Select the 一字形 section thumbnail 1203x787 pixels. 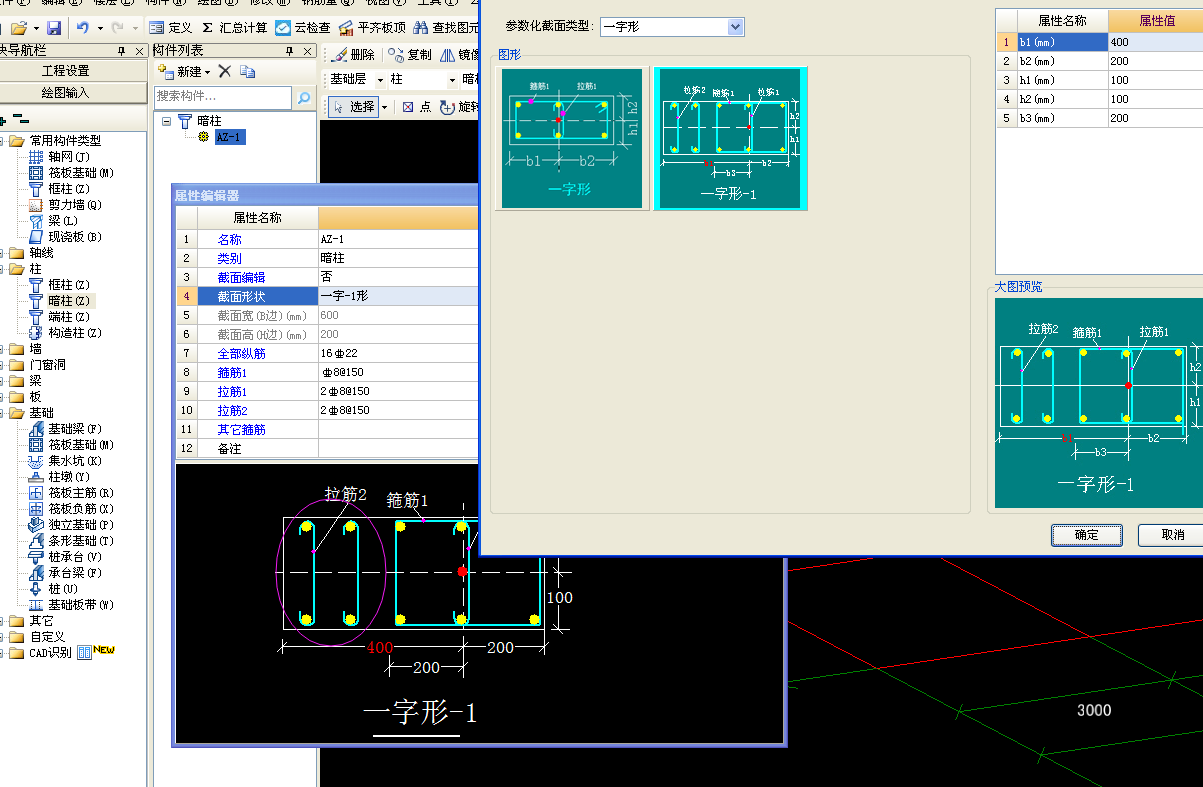[x=571, y=138]
